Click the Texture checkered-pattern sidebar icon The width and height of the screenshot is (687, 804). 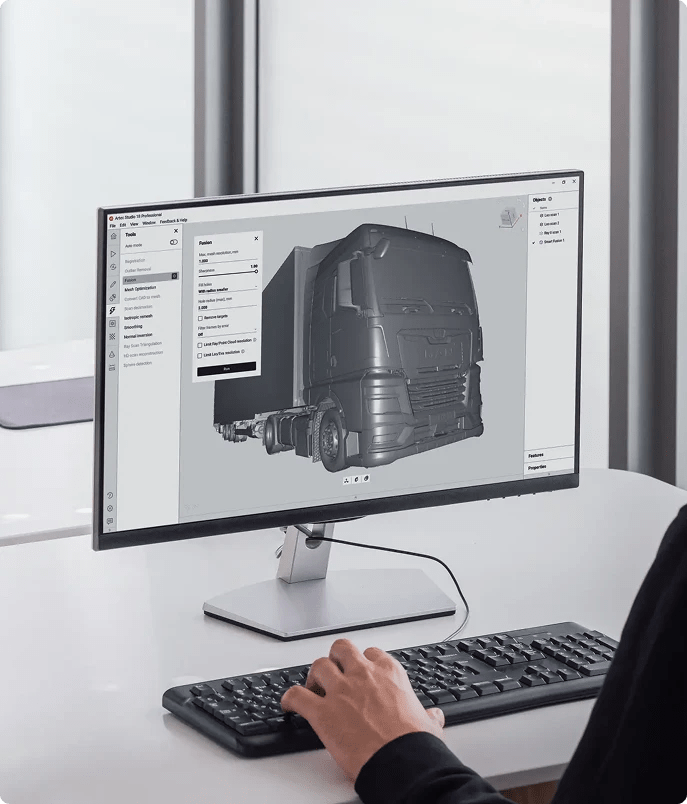[x=112, y=337]
